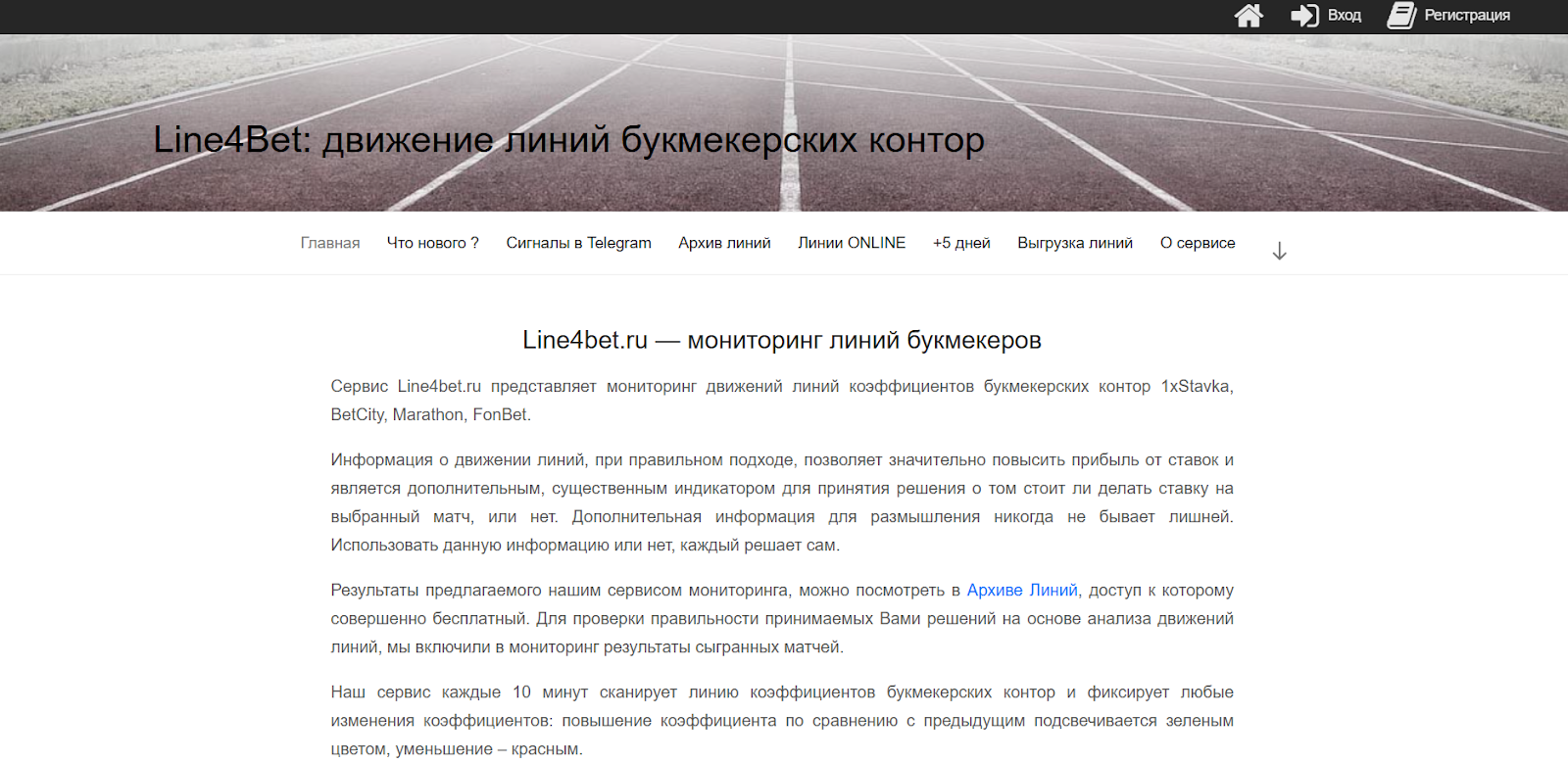The width and height of the screenshot is (1568, 763).
Task: Click the registration notebook icon
Action: (1401, 16)
